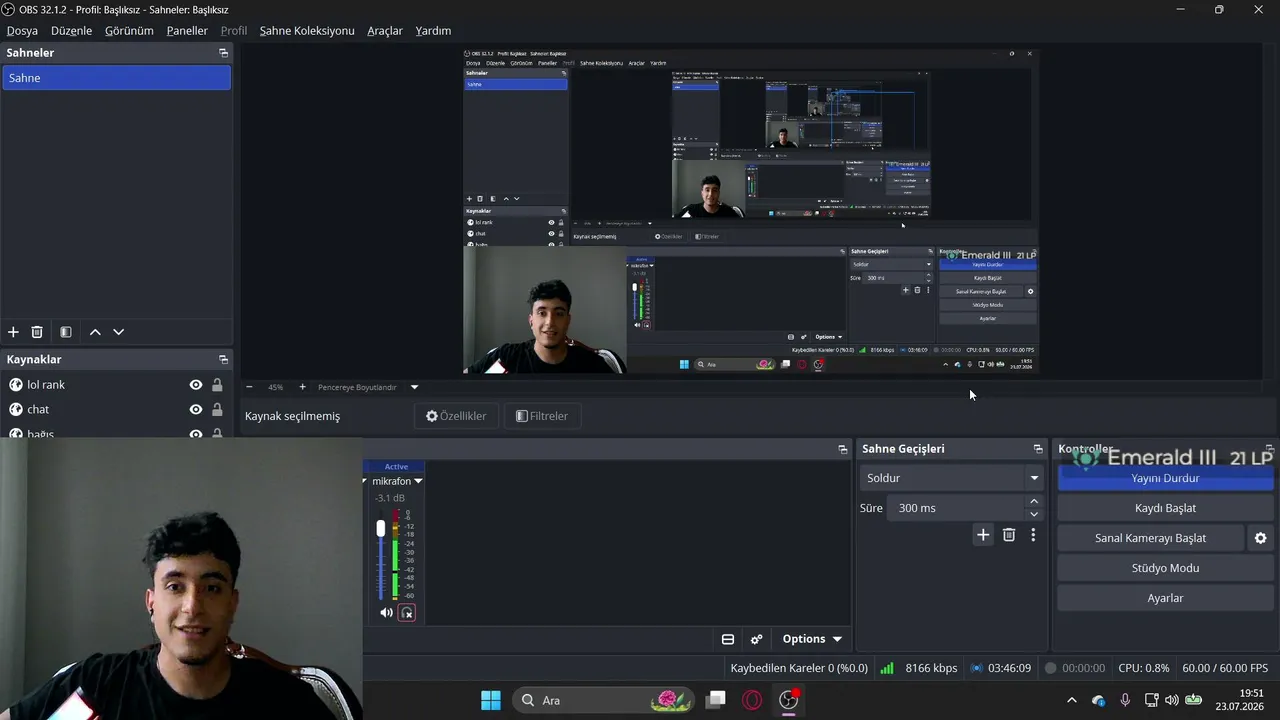The image size is (1280, 720).
Task: Show hidden system tray icons chevron
Action: tap(1072, 700)
